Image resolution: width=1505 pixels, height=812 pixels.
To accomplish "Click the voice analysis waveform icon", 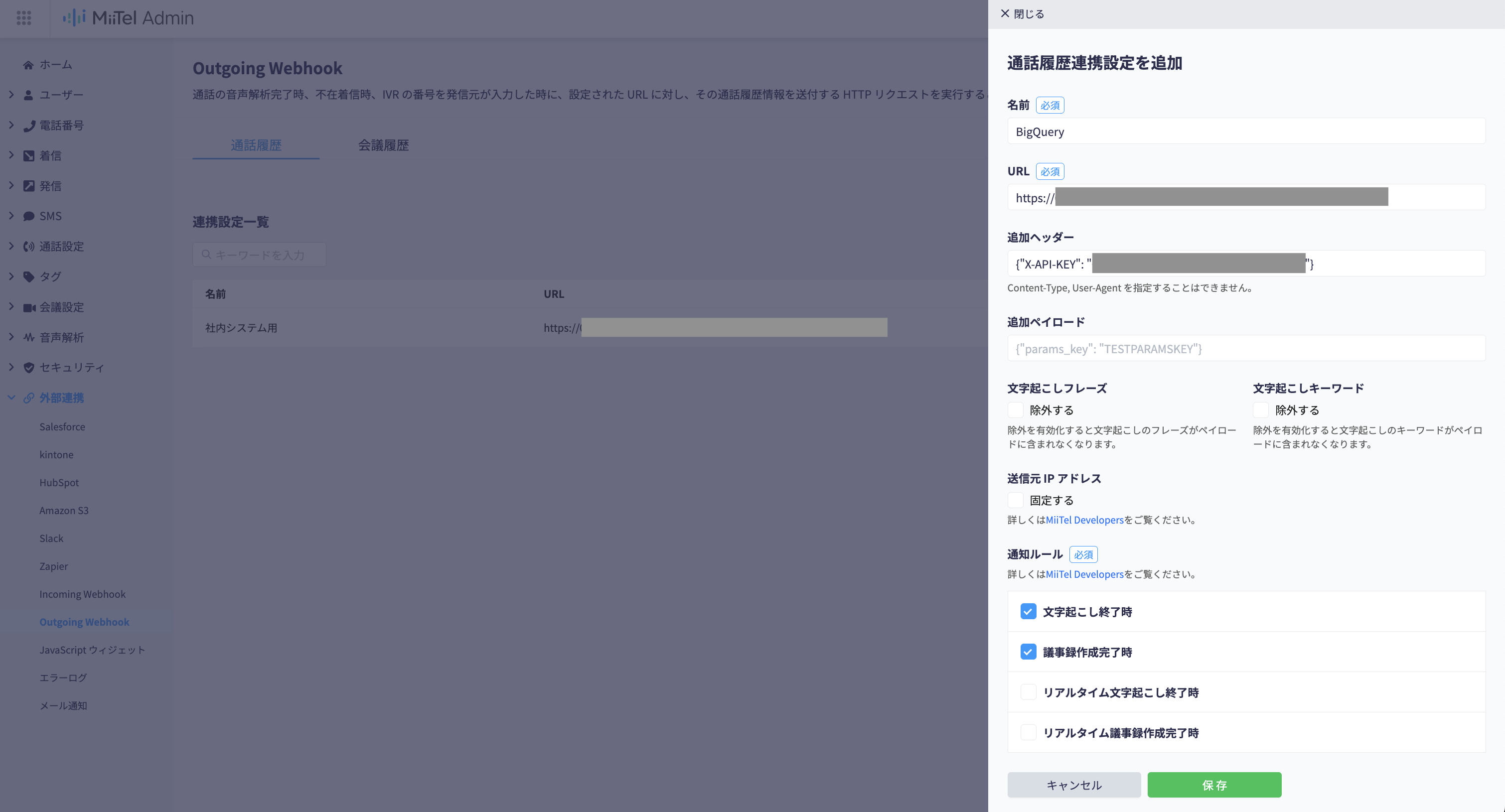I will point(28,338).
